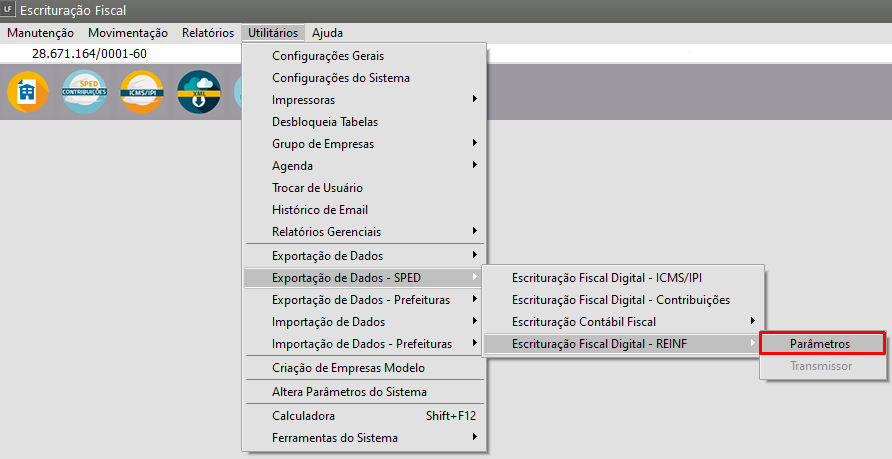Click the LF application icon in title bar
The height and width of the screenshot is (459, 892).
(9, 10)
